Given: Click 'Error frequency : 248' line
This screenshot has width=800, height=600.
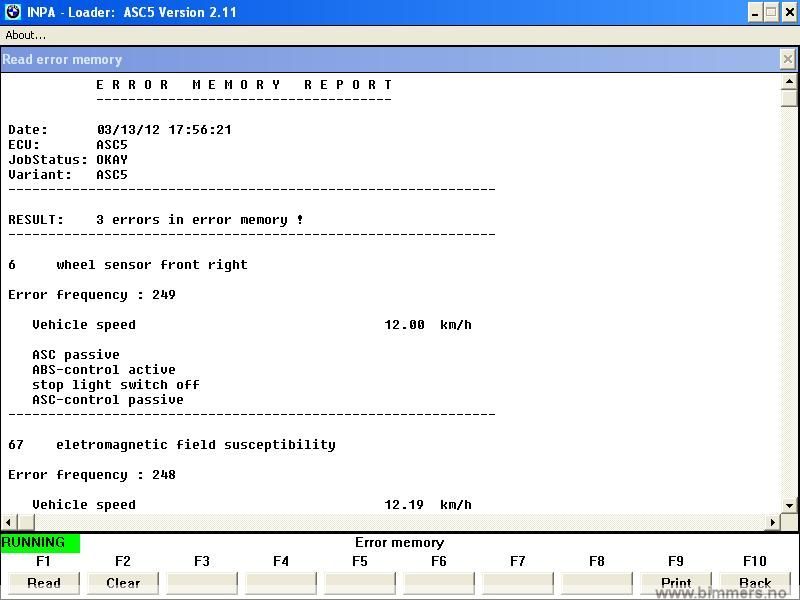Looking at the screenshot, I should pyautogui.click(x=92, y=475).
